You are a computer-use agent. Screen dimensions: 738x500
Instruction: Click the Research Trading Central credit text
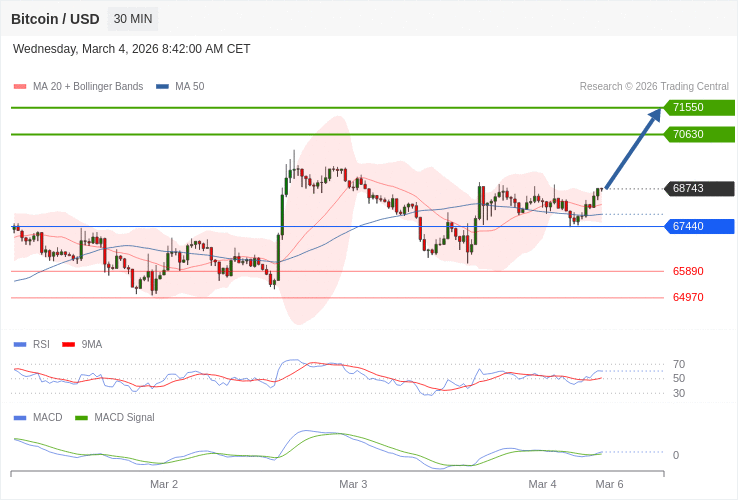654,87
